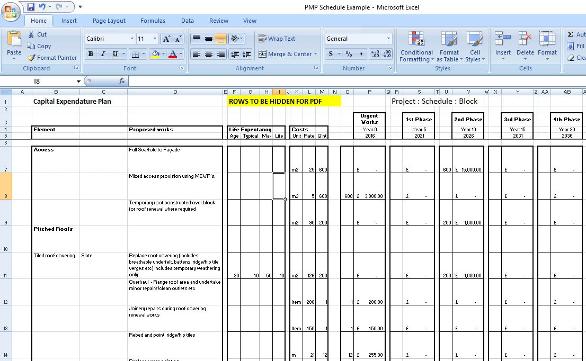Click the Merge & Center button
This screenshot has height=361, width=586.
click(x=288, y=54)
